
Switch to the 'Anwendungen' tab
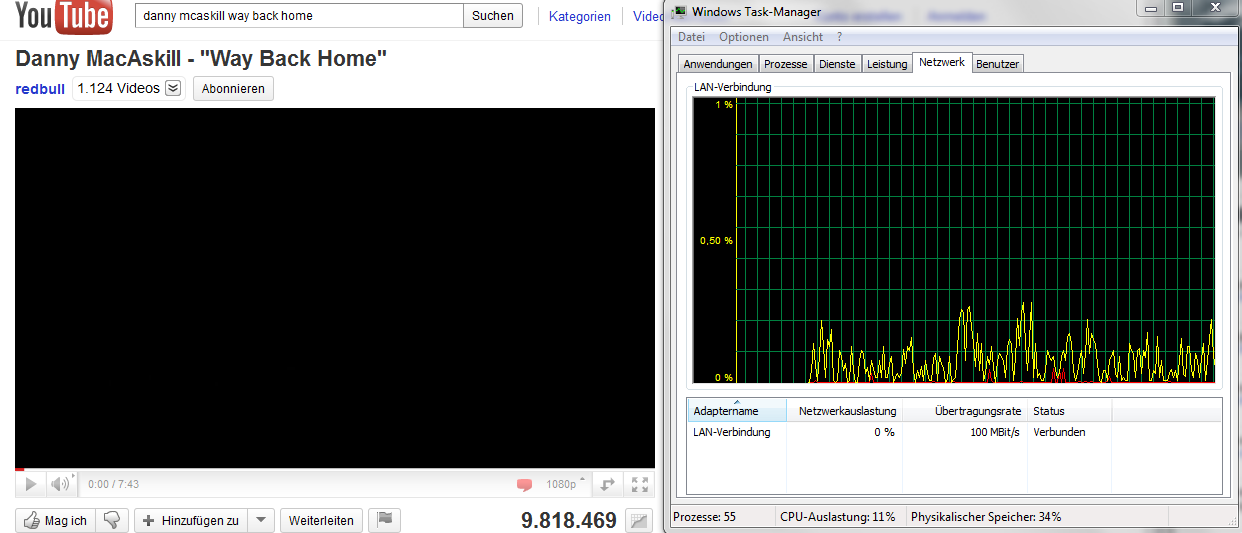[x=717, y=64]
